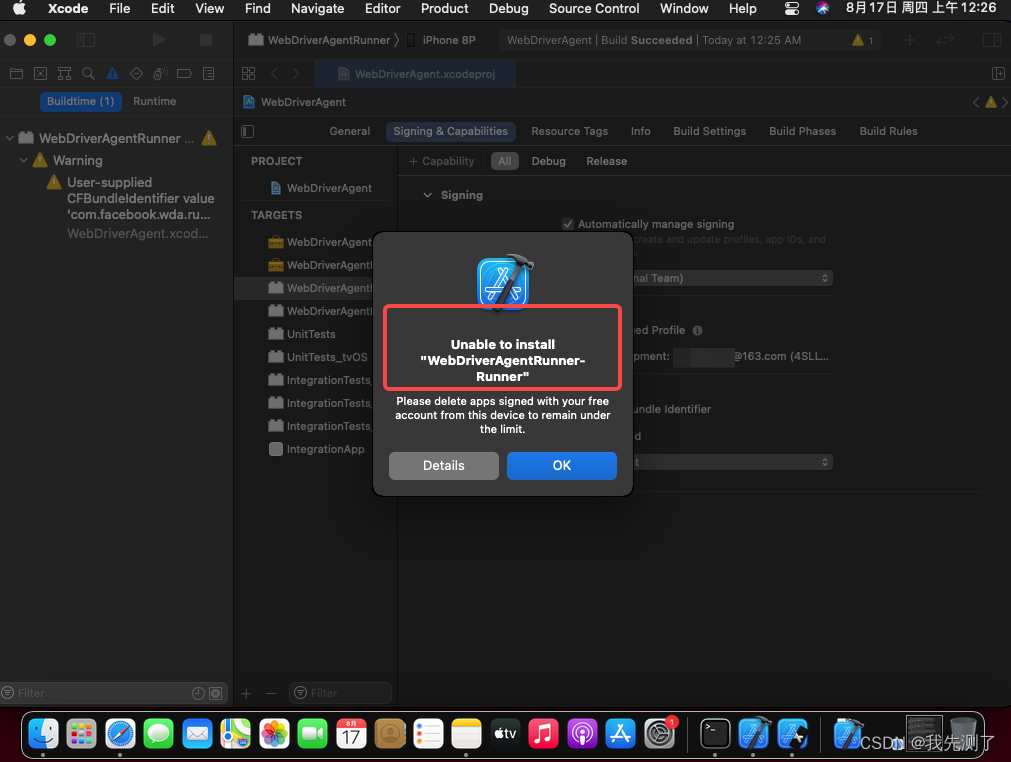Open the Breakpoint navigator

tap(184, 73)
